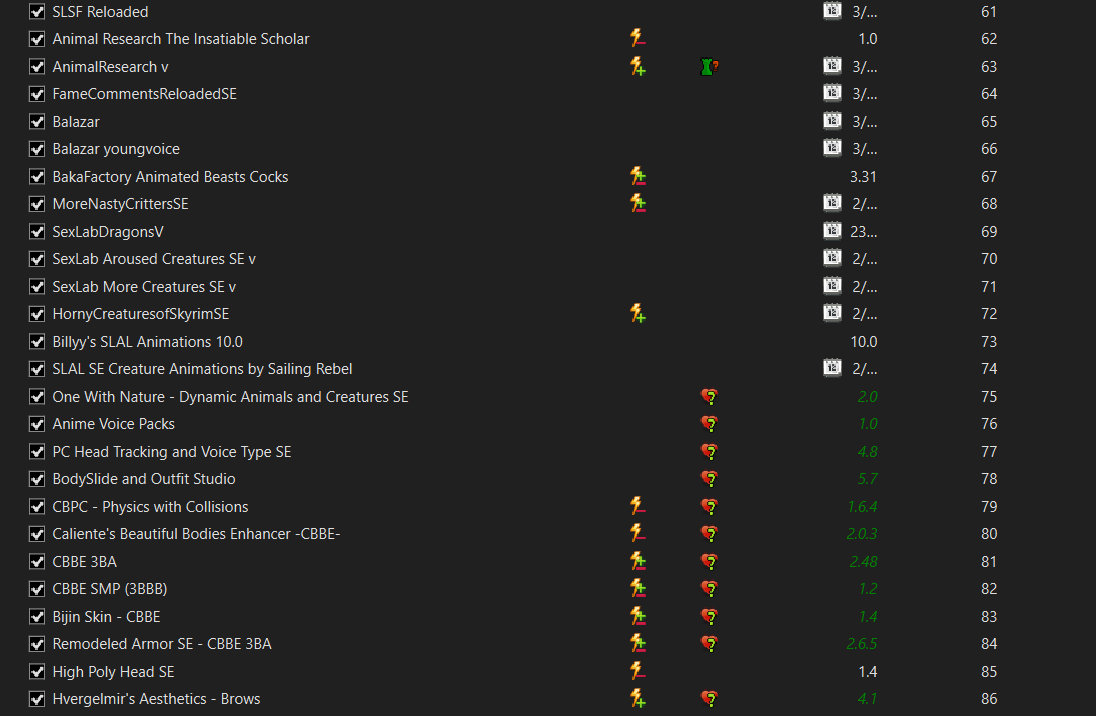Image resolution: width=1096 pixels, height=716 pixels.
Task: Click endorse heart icon on CBBE SMP (3BBB) row
Action: pos(709,589)
